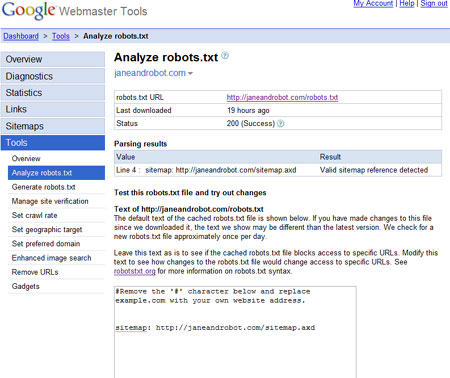Click the 'Status' row label
Screen dimensions: 450x378
coord(127,123)
